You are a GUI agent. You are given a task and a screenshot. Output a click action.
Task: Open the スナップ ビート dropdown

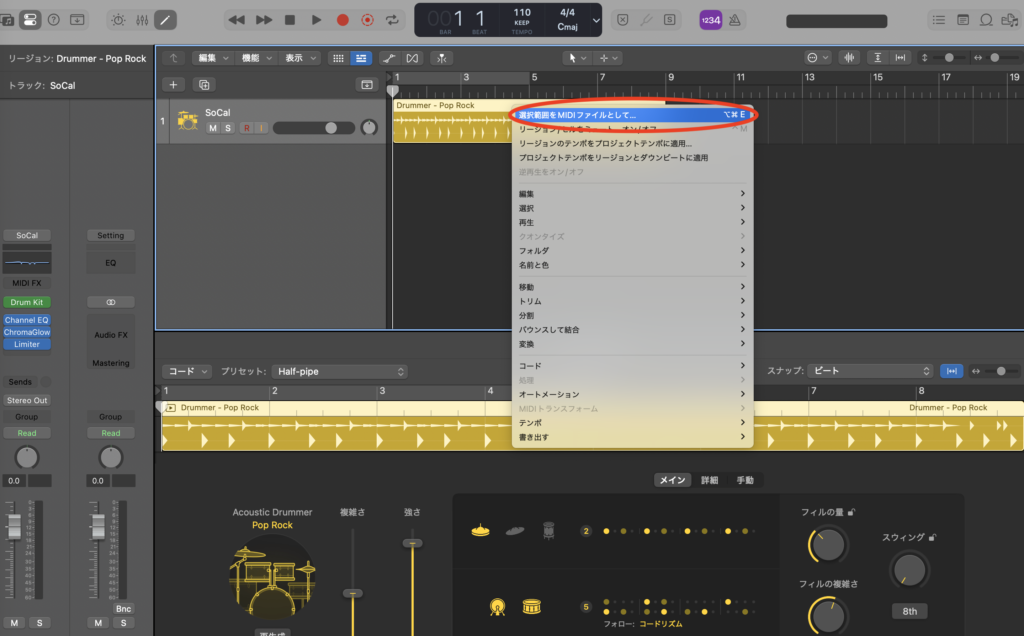pyautogui.click(x=870, y=370)
